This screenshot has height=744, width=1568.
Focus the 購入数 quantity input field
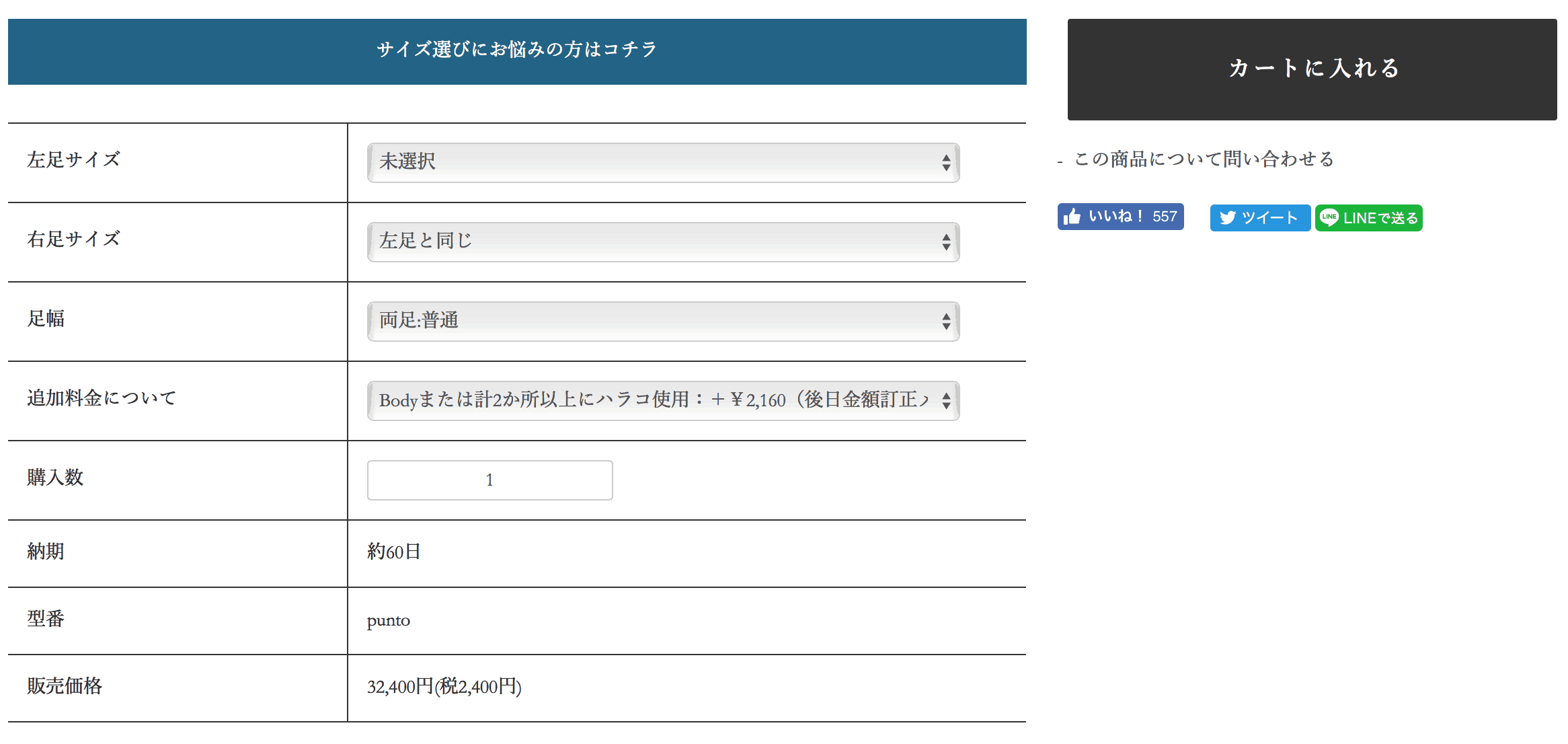489,480
